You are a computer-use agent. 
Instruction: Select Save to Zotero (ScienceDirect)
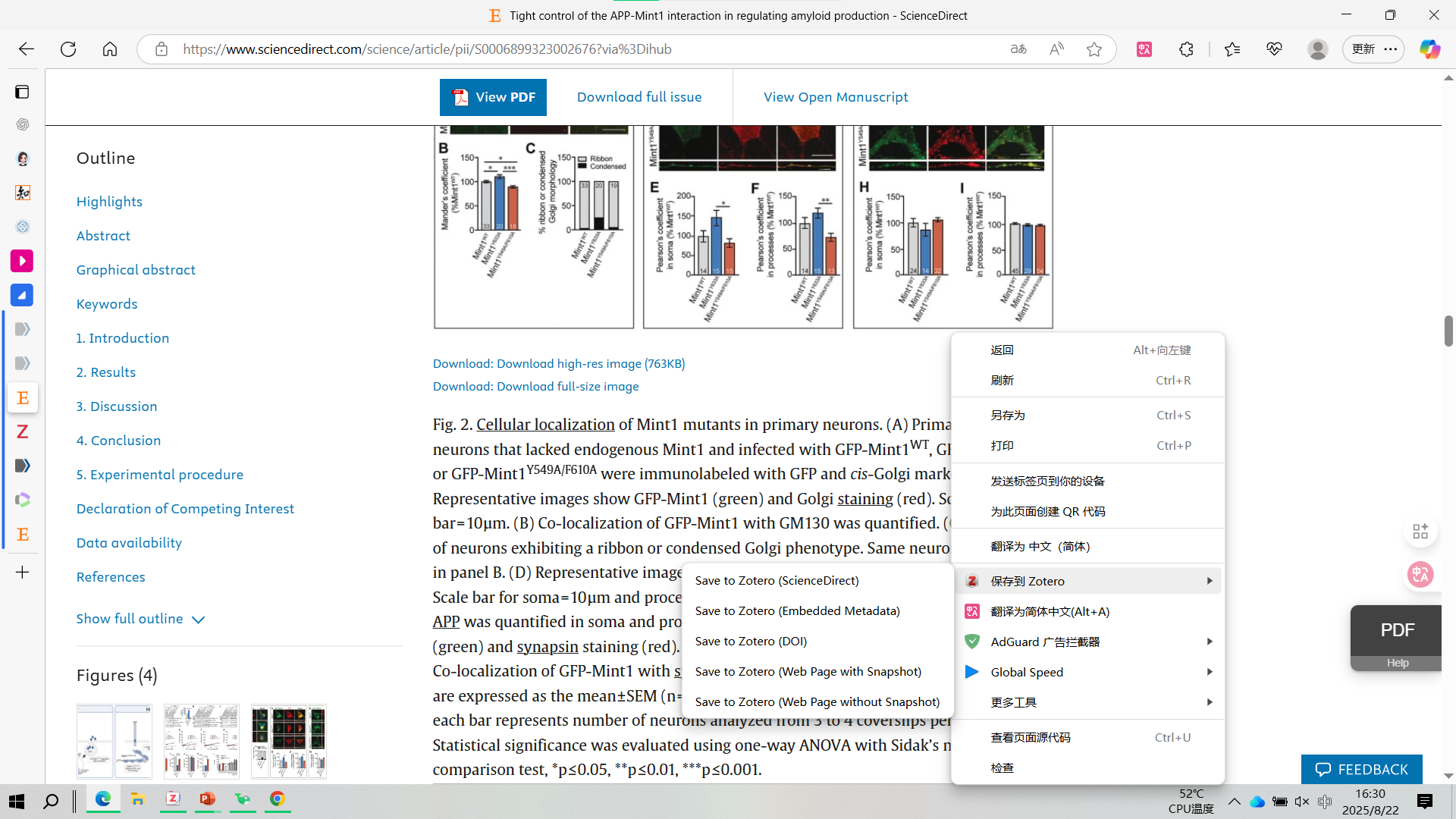coord(777,581)
